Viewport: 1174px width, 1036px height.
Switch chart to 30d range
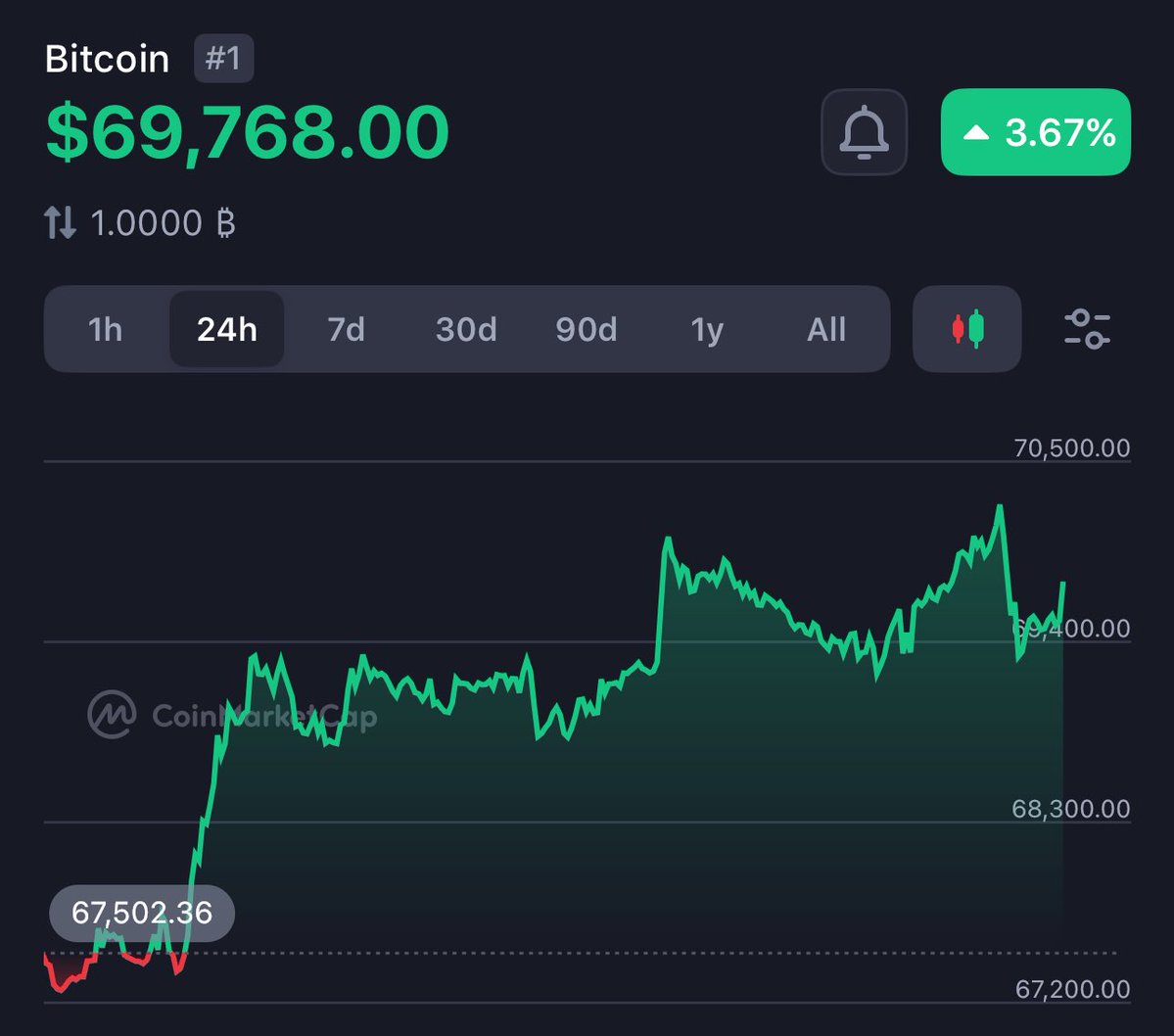(x=466, y=329)
